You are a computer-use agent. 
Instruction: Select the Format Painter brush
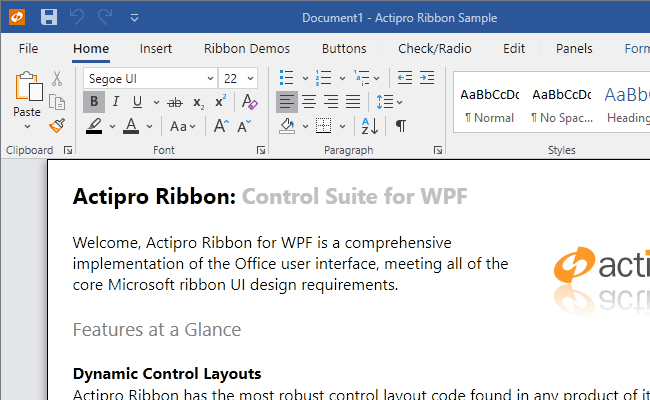tap(57, 126)
